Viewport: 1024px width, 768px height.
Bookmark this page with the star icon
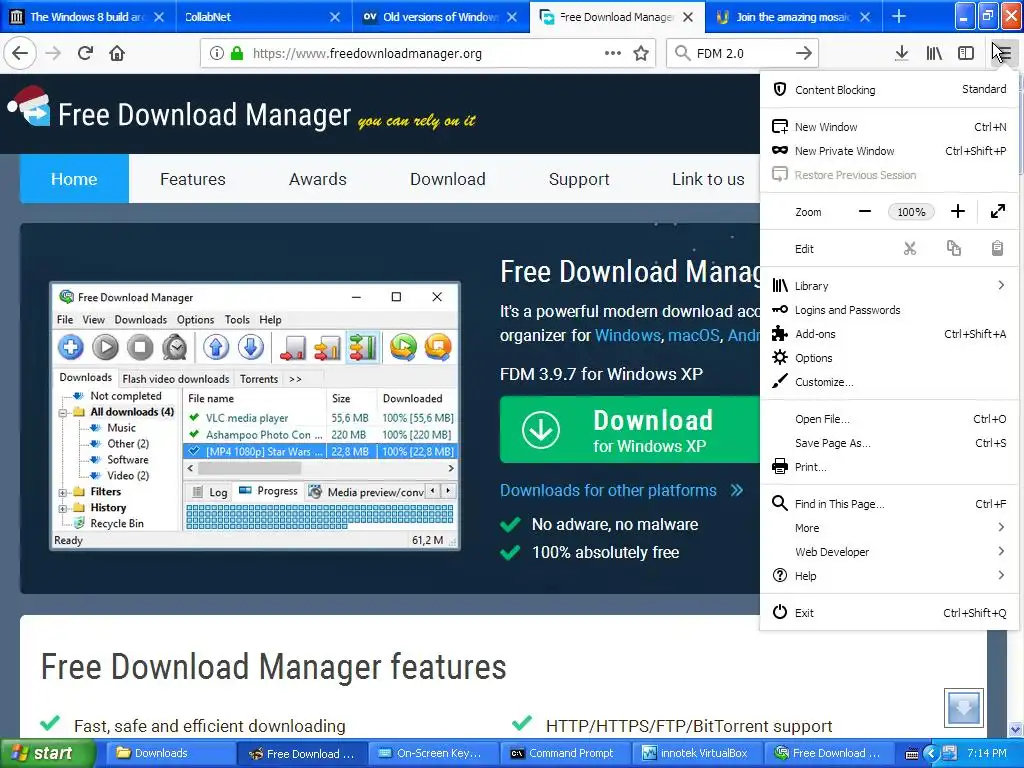click(x=641, y=54)
